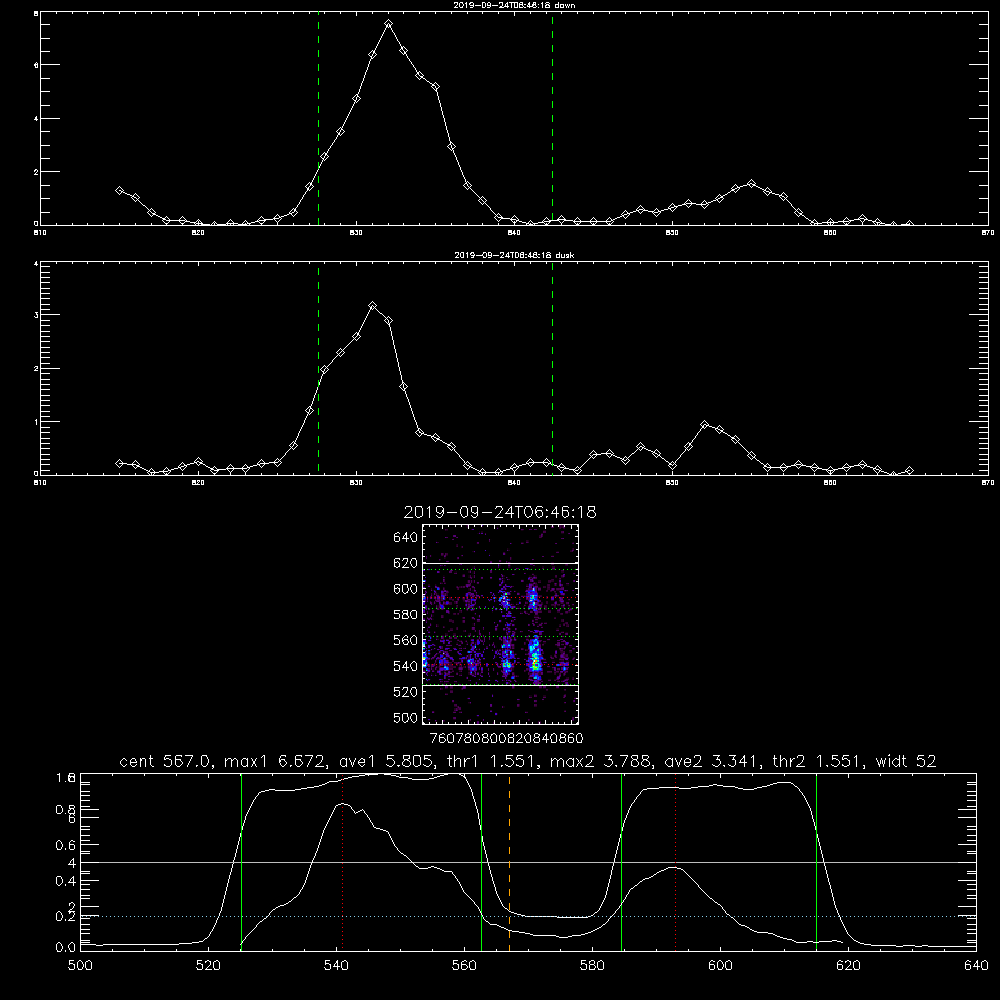Select left green dashed line in dawn plot
This screenshot has width=1000, height=1000.
click(x=318, y=119)
